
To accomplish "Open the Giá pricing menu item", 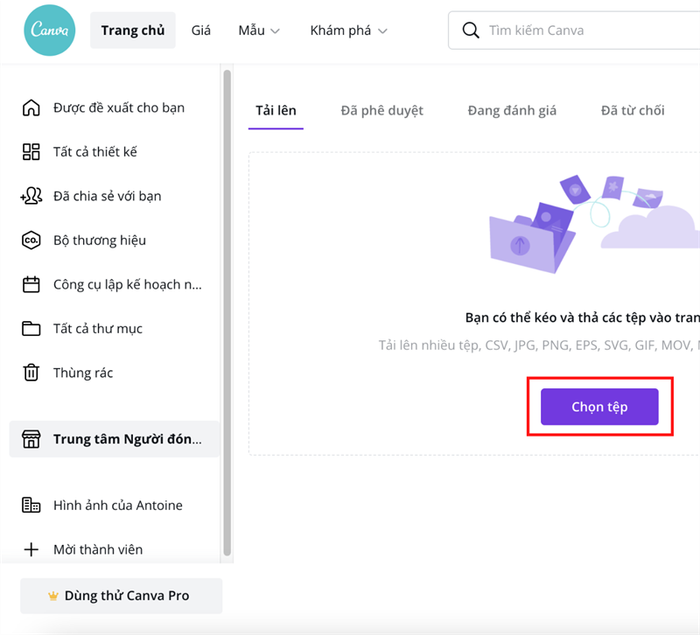I will (201, 30).
